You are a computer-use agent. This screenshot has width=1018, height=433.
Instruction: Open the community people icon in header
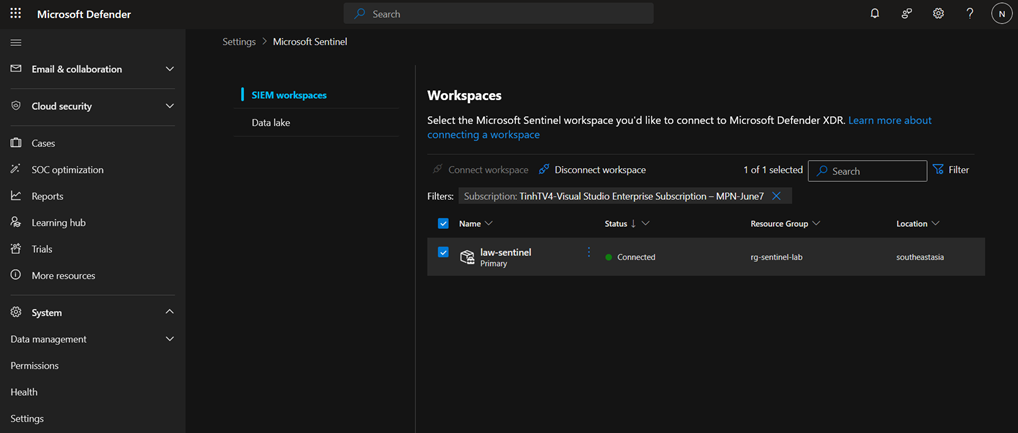pos(907,14)
